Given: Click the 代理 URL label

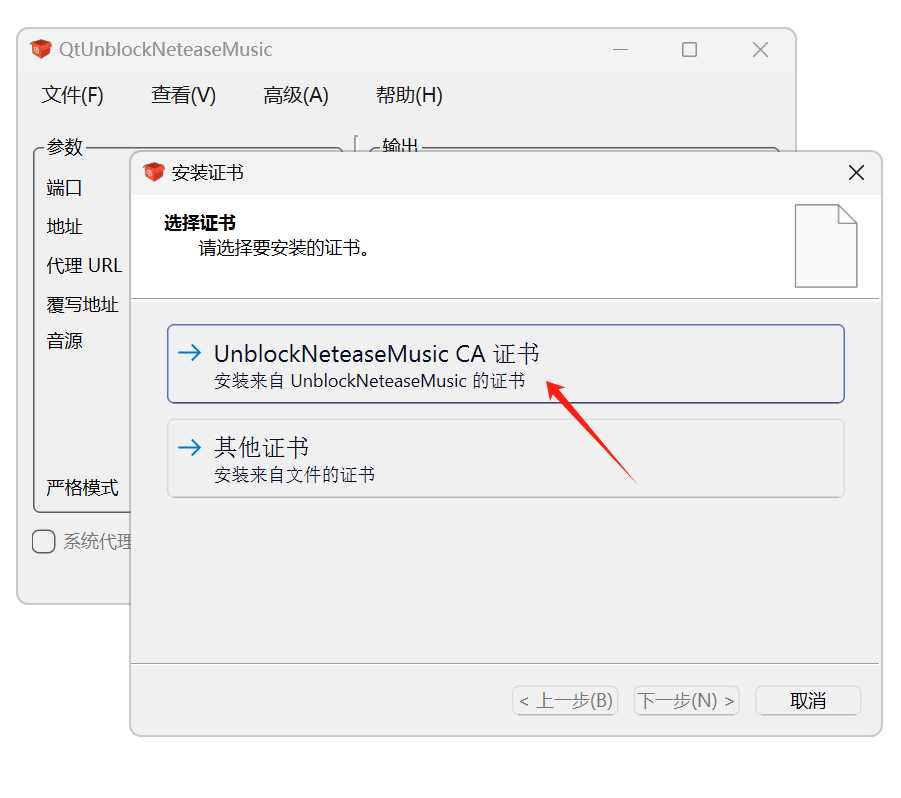Looking at the screenshot, I should [x=84, y=265].
